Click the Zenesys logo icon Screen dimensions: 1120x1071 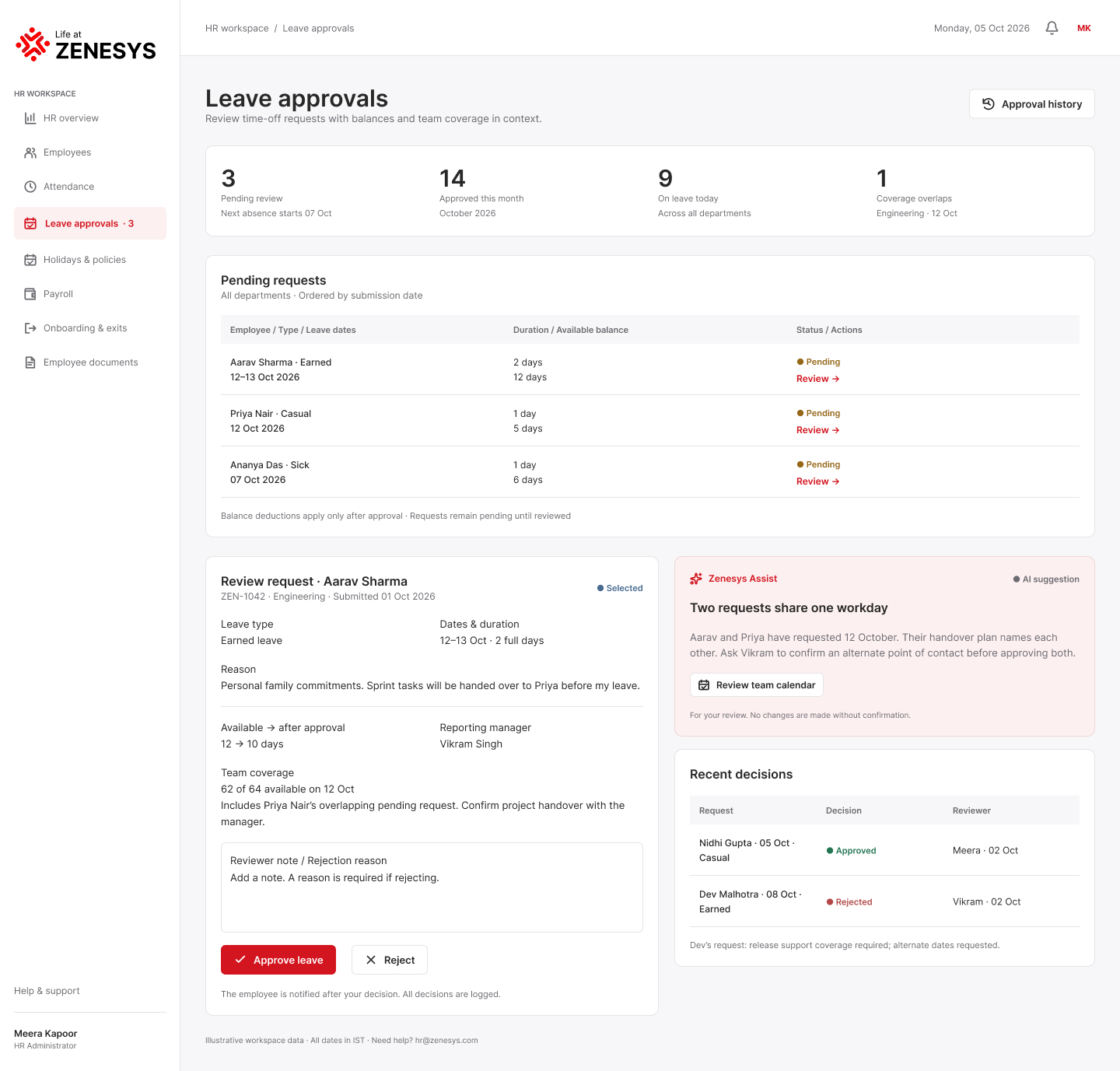tap(33, 44)
